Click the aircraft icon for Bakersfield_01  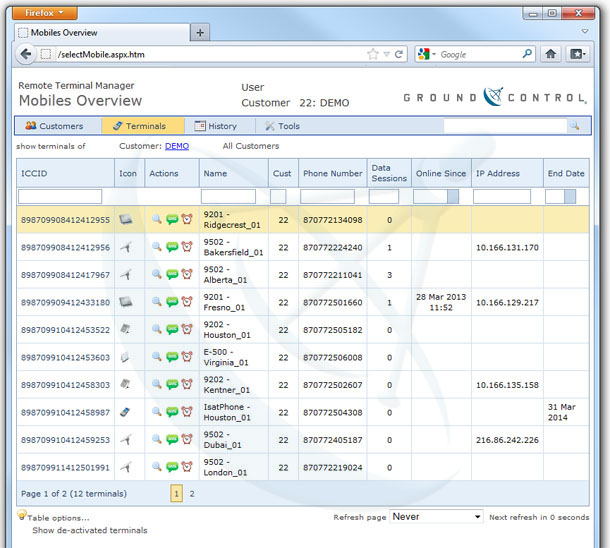(126, 247)
